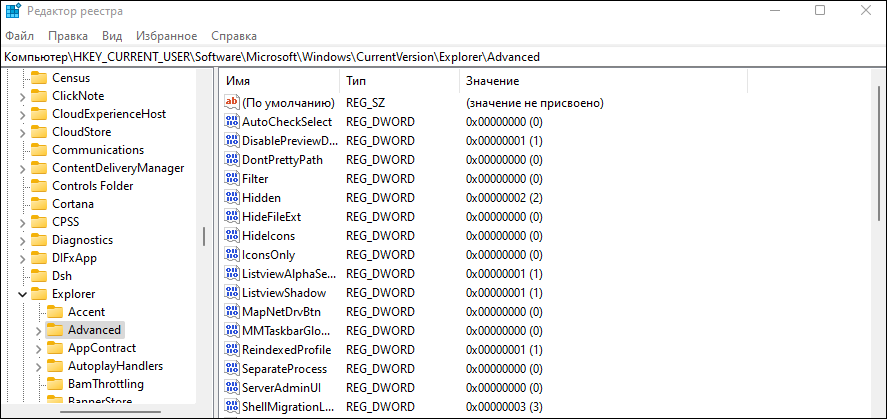Image resolution: width=887 pixels, height=419 pixels.
Task: Expand the Diagnostics key
Action: tap(22, 241)
